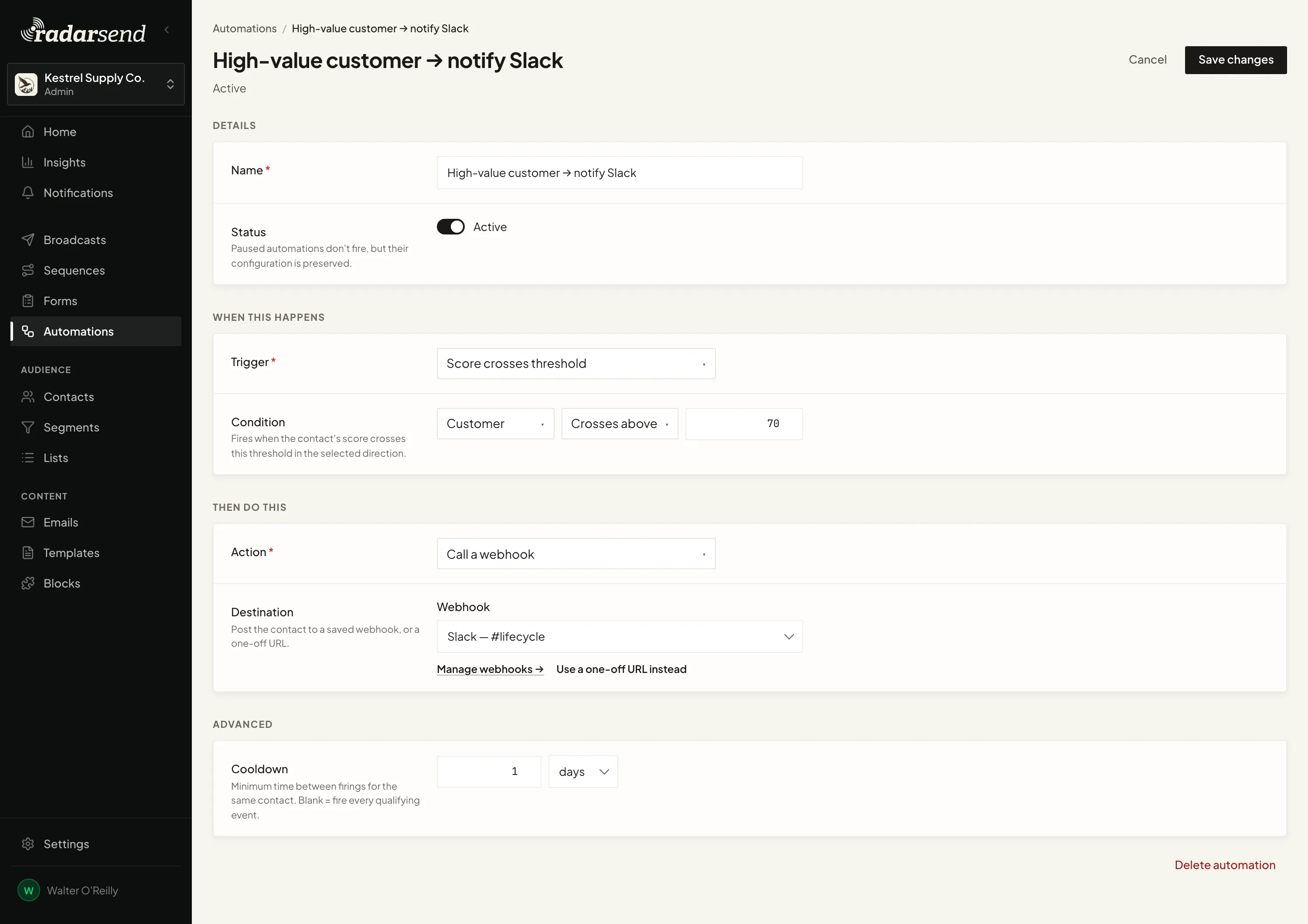Open the Webhook destination dropdown
Screen dimensions: 1308x924
point(620,636)
